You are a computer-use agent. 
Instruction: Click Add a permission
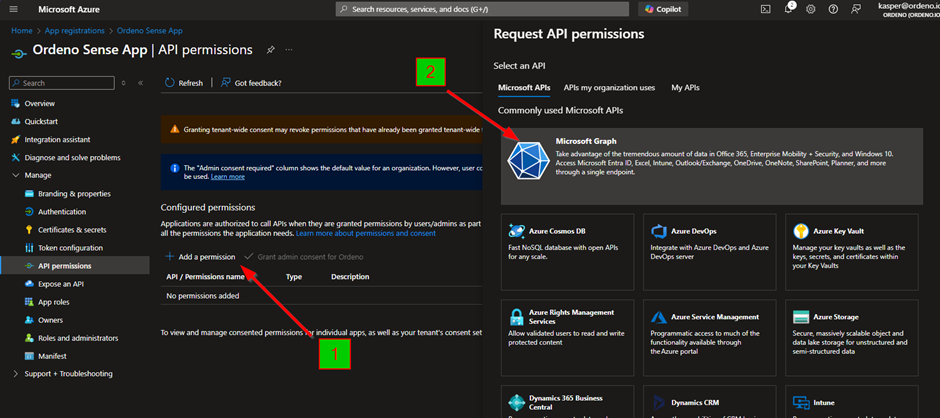point(200,257)
